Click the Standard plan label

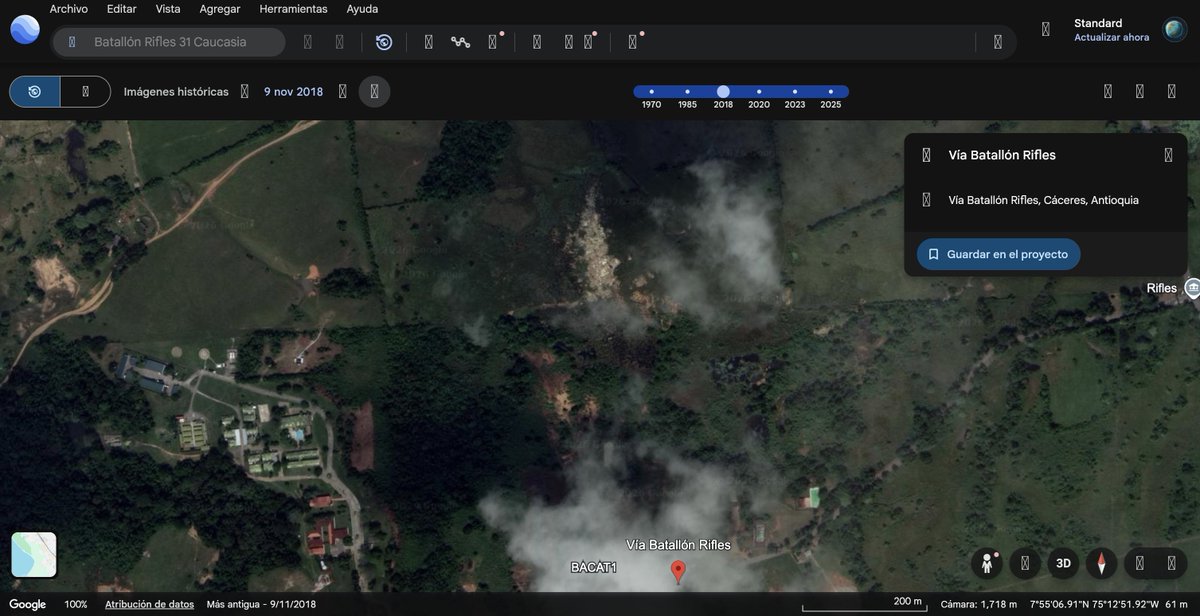pos(1098,23)
